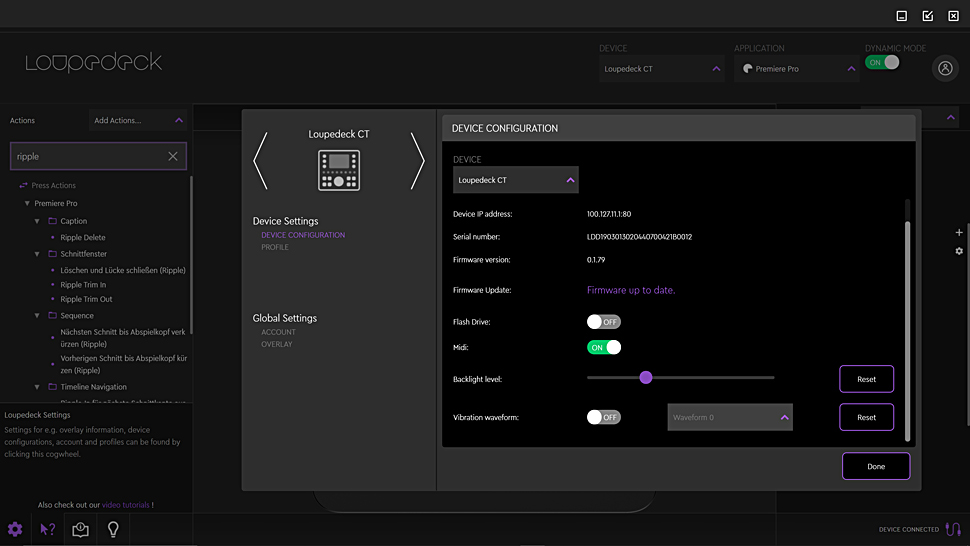Open Device dropdown in configuration dialog

click(515, 180)
